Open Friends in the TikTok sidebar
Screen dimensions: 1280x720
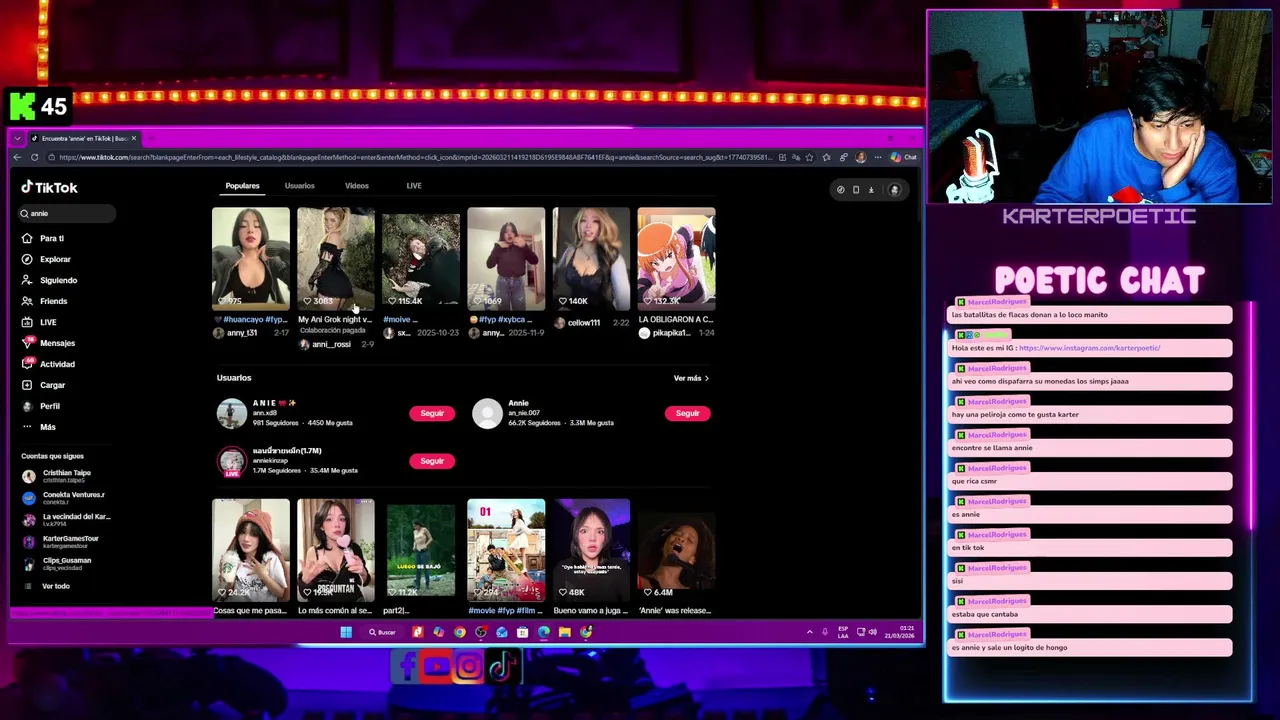pyautogui.click(x=45, y=301)
